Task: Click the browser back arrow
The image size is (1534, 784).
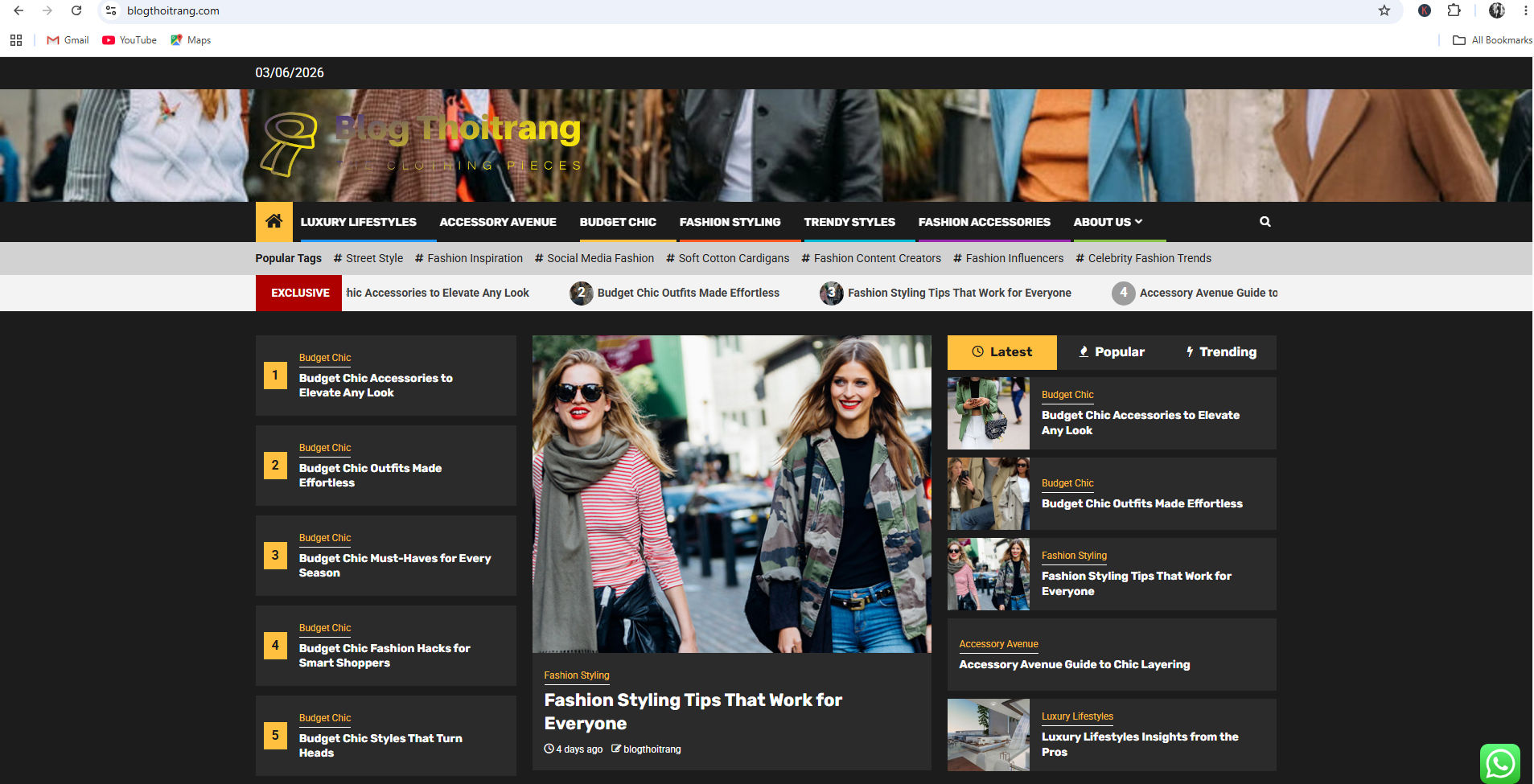Action: [x=19, y=10]
